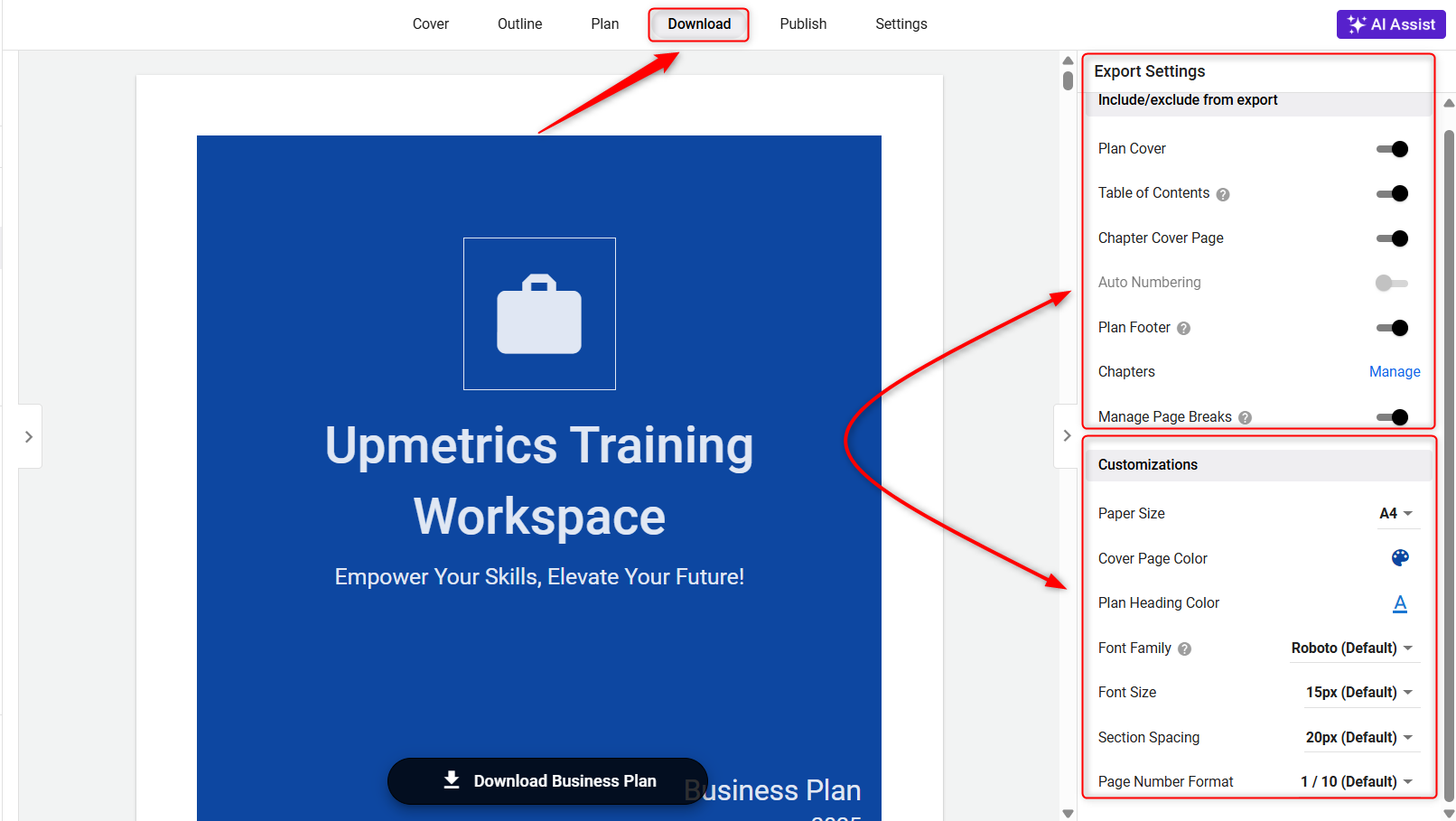Disable Chapter Cover Page switch
Screen dimensions: 1456x821
(x=1392, y=238)
